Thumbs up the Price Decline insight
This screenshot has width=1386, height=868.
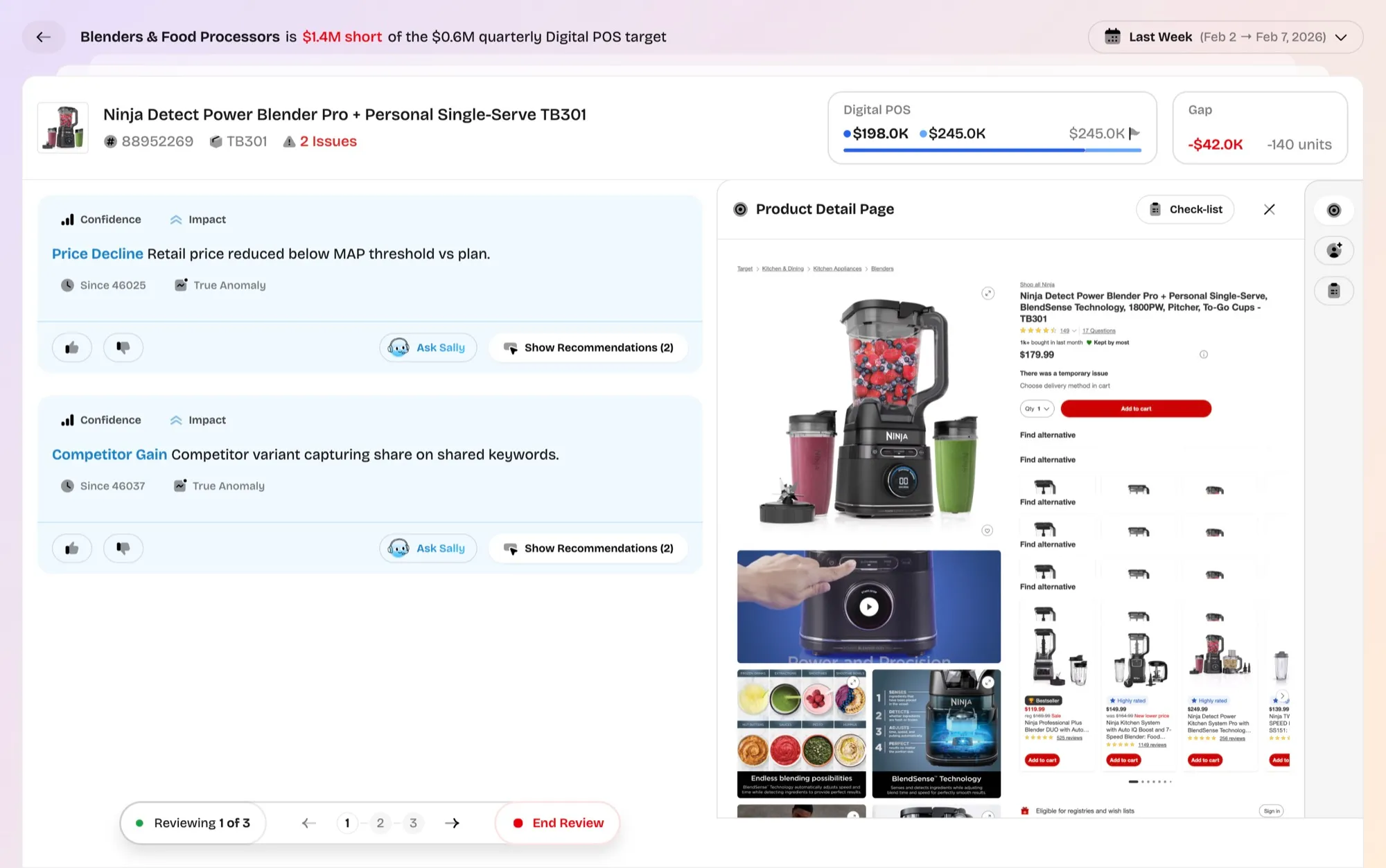pyautogui.click(x=72, y=348)
